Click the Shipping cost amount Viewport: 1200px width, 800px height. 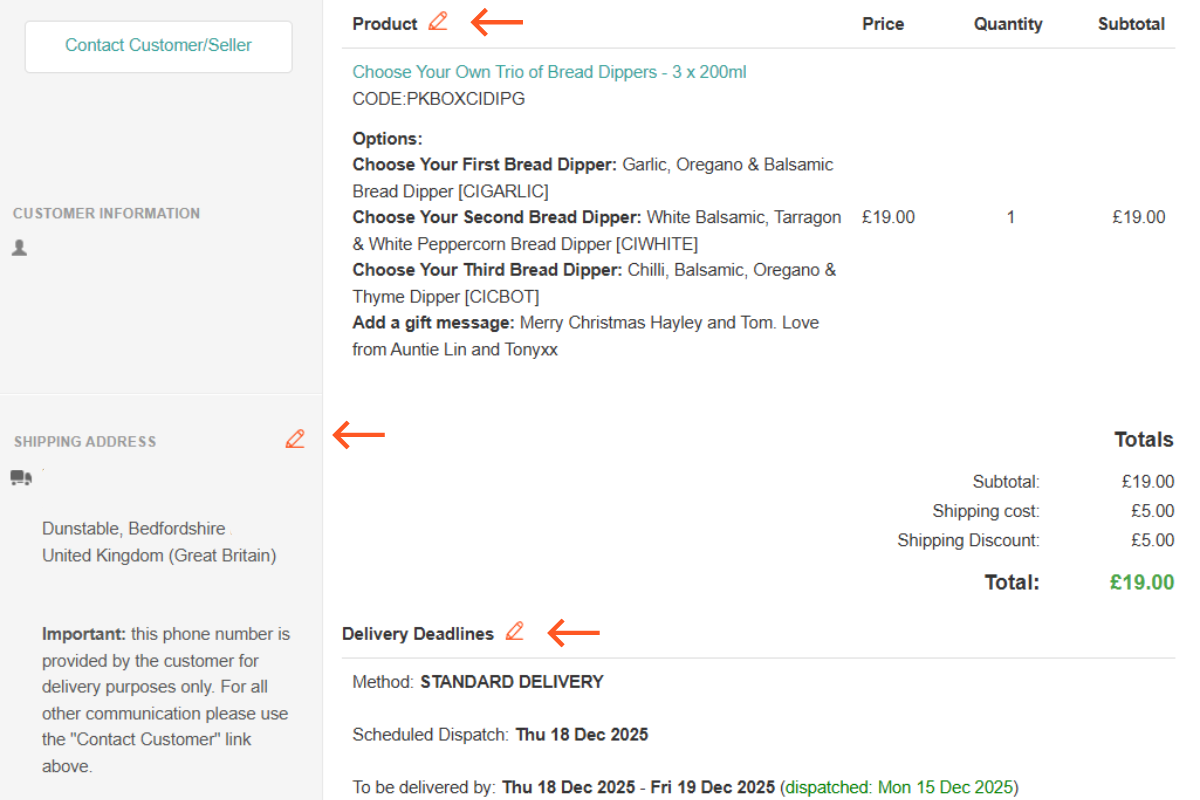[x=1152, y=511]
